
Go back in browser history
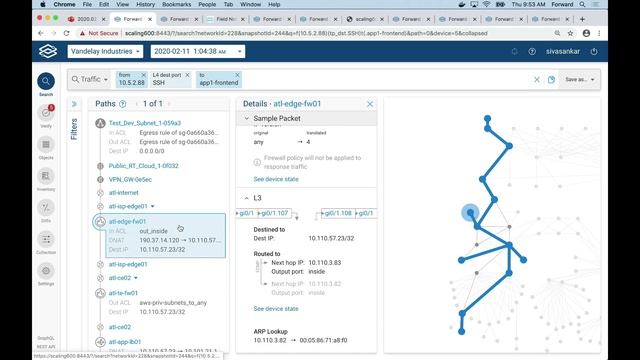pyautogui.click(x=40, y=33)
